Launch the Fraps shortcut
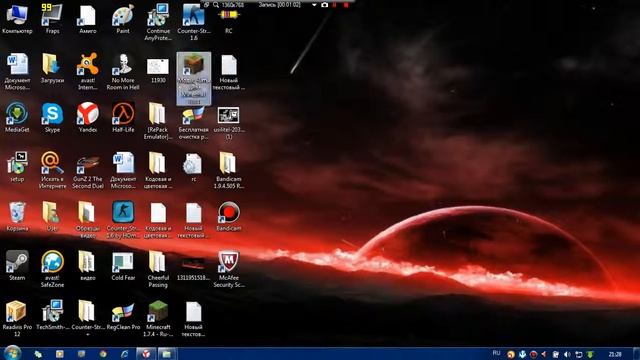The height and width of the screenshot is (360, 640). click(x=52, y=18)
